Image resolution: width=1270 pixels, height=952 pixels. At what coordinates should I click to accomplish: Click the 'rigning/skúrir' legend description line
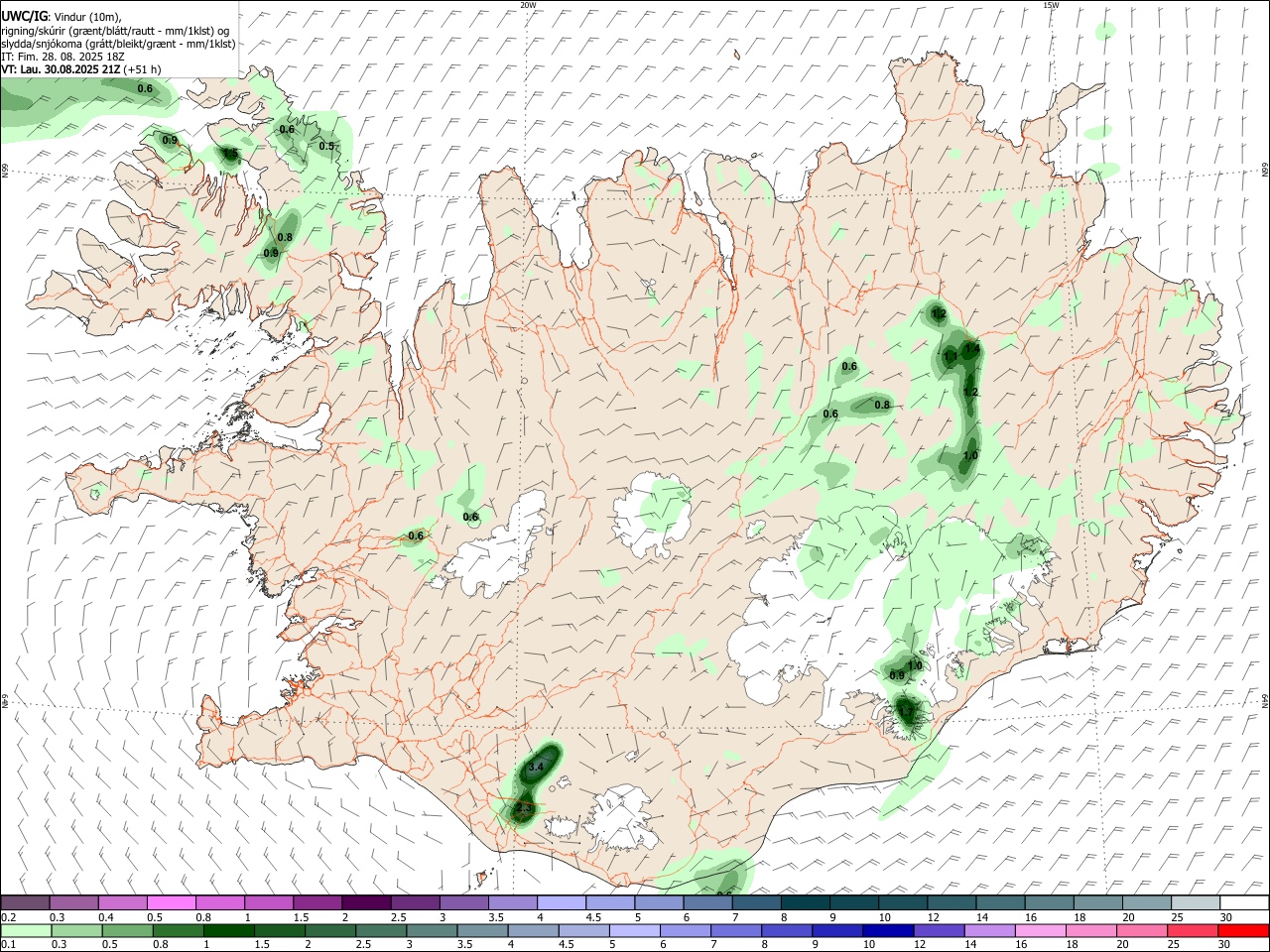click(116, 31)
